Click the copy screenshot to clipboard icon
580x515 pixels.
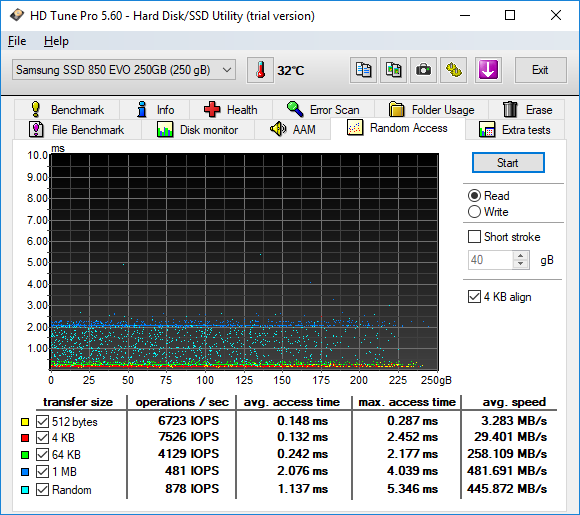coord(393,70)
